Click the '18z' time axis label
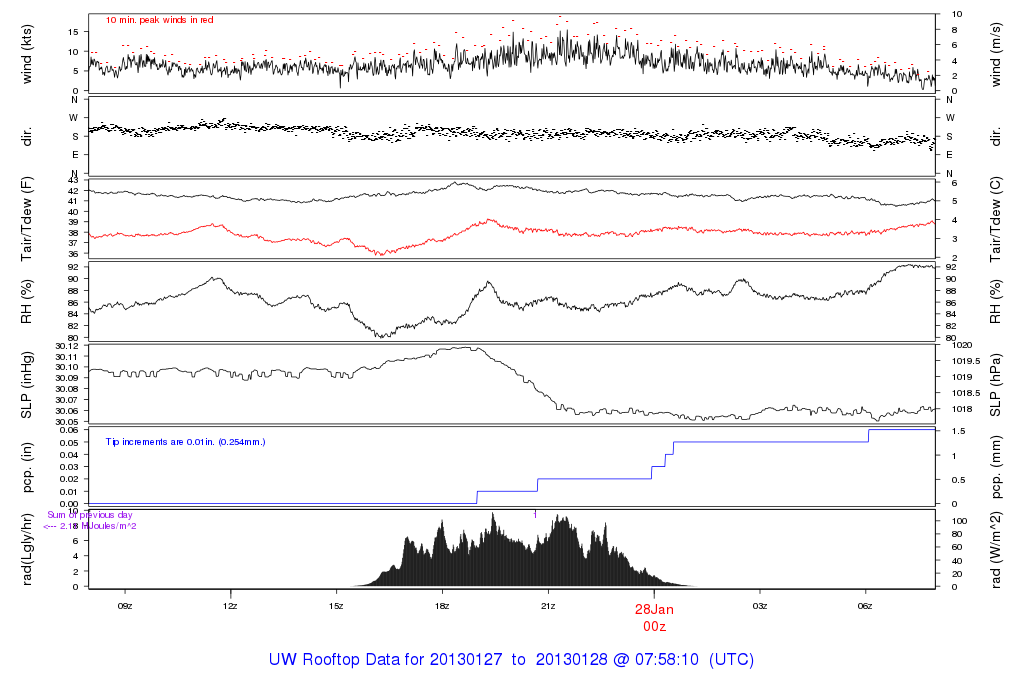The image size is (1024, 700). coord(442,606)
